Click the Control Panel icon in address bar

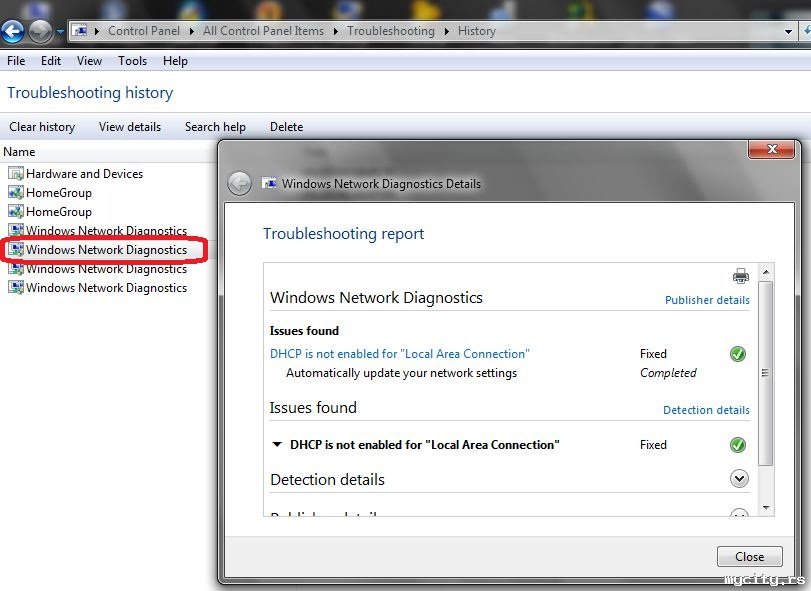click(79, 31)
